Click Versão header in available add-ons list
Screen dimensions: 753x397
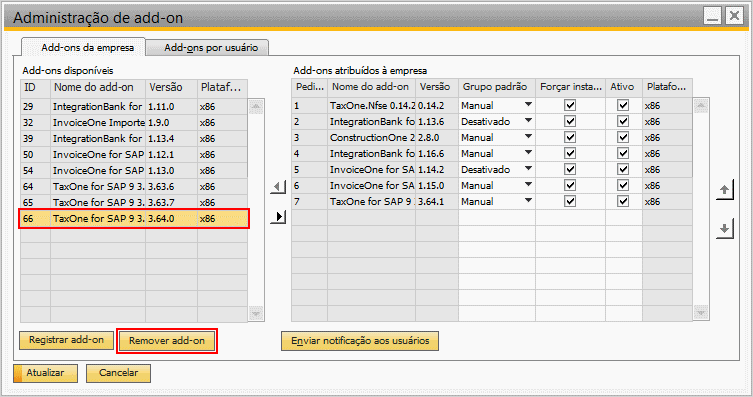point(171,88)
